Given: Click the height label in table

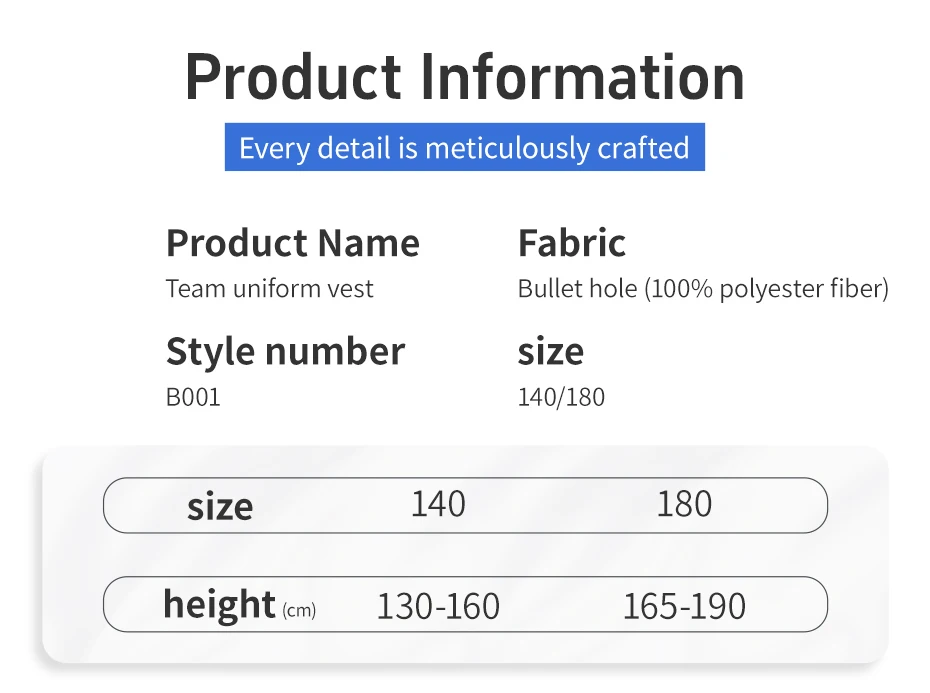Looking at the screenshot, I should tap(219, 604).
